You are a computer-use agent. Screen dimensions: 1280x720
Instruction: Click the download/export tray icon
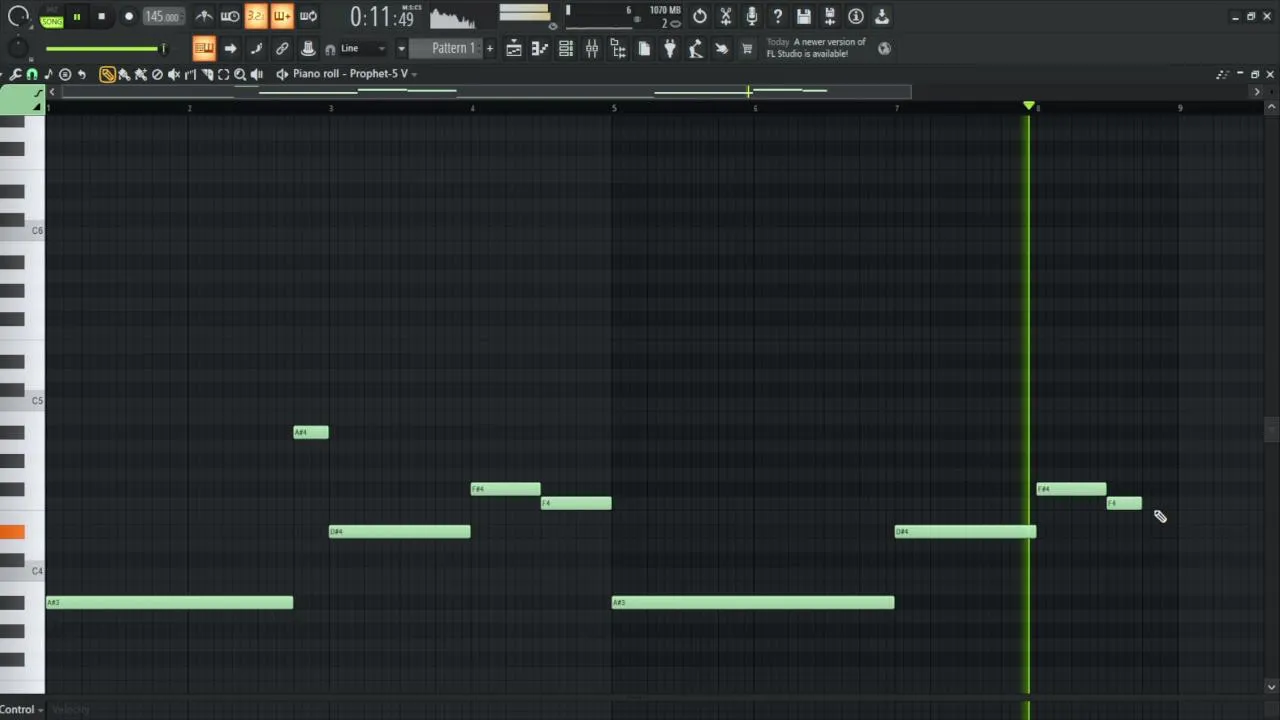point(882,16)
